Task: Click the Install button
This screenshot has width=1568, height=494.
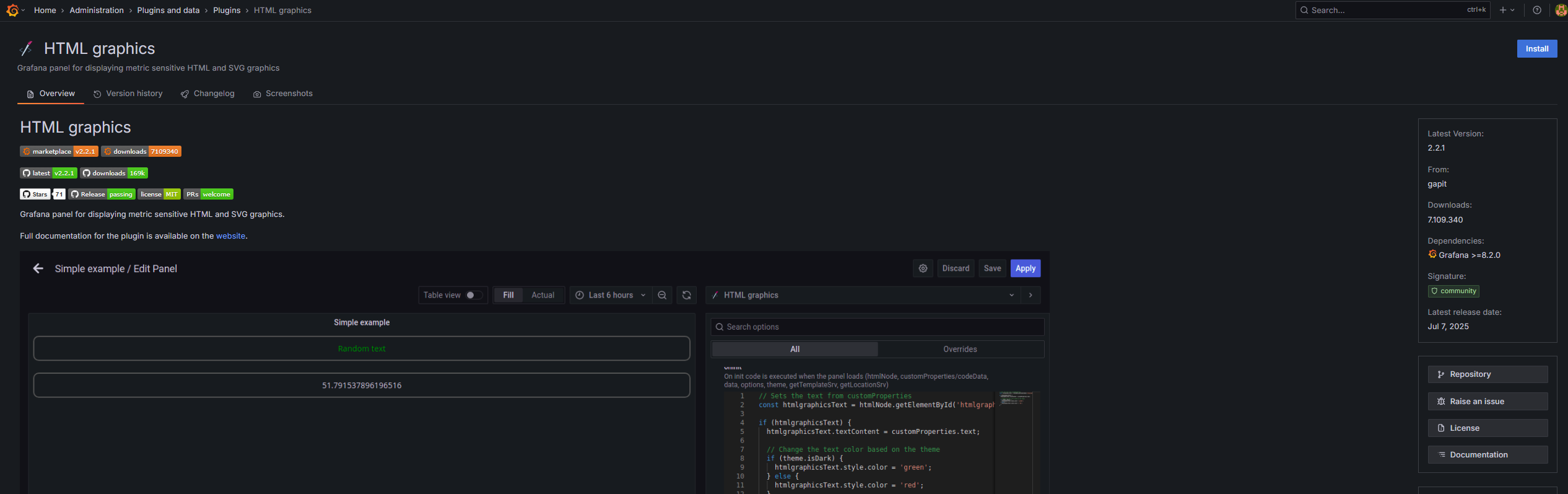Action: pyautogui.click(x=1536, y=48)
